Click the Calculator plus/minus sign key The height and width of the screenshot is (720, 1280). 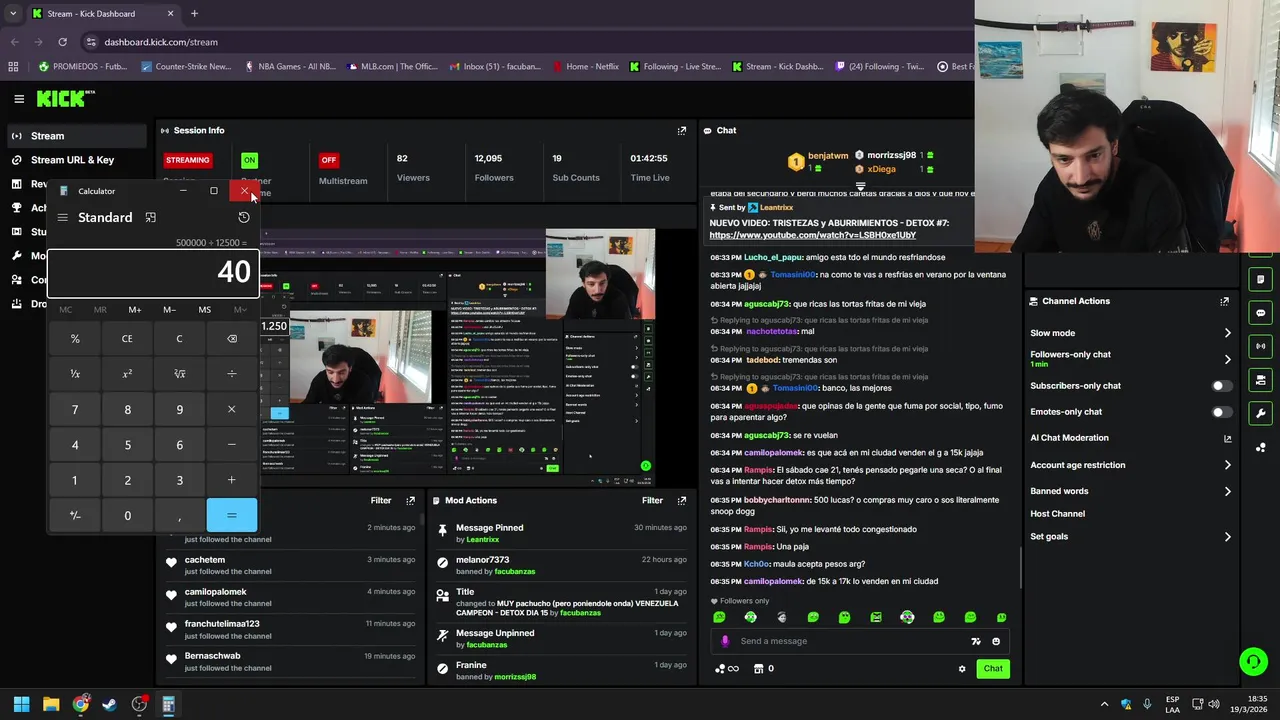click(75, 515)
